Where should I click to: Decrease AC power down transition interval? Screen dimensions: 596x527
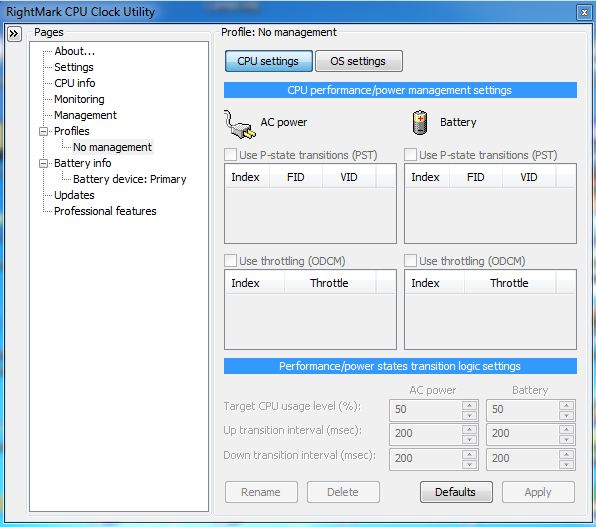[469, 464]
